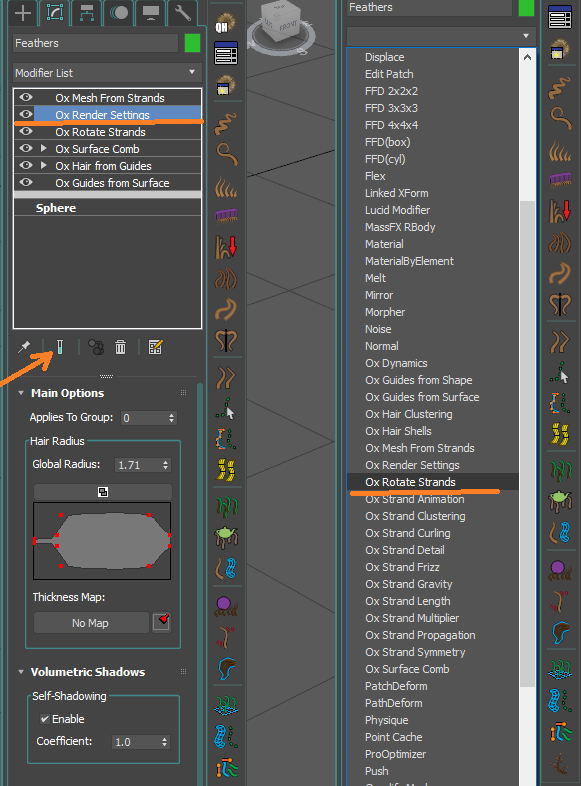Collapse the Main Options rollout

(x=21, y=393)
